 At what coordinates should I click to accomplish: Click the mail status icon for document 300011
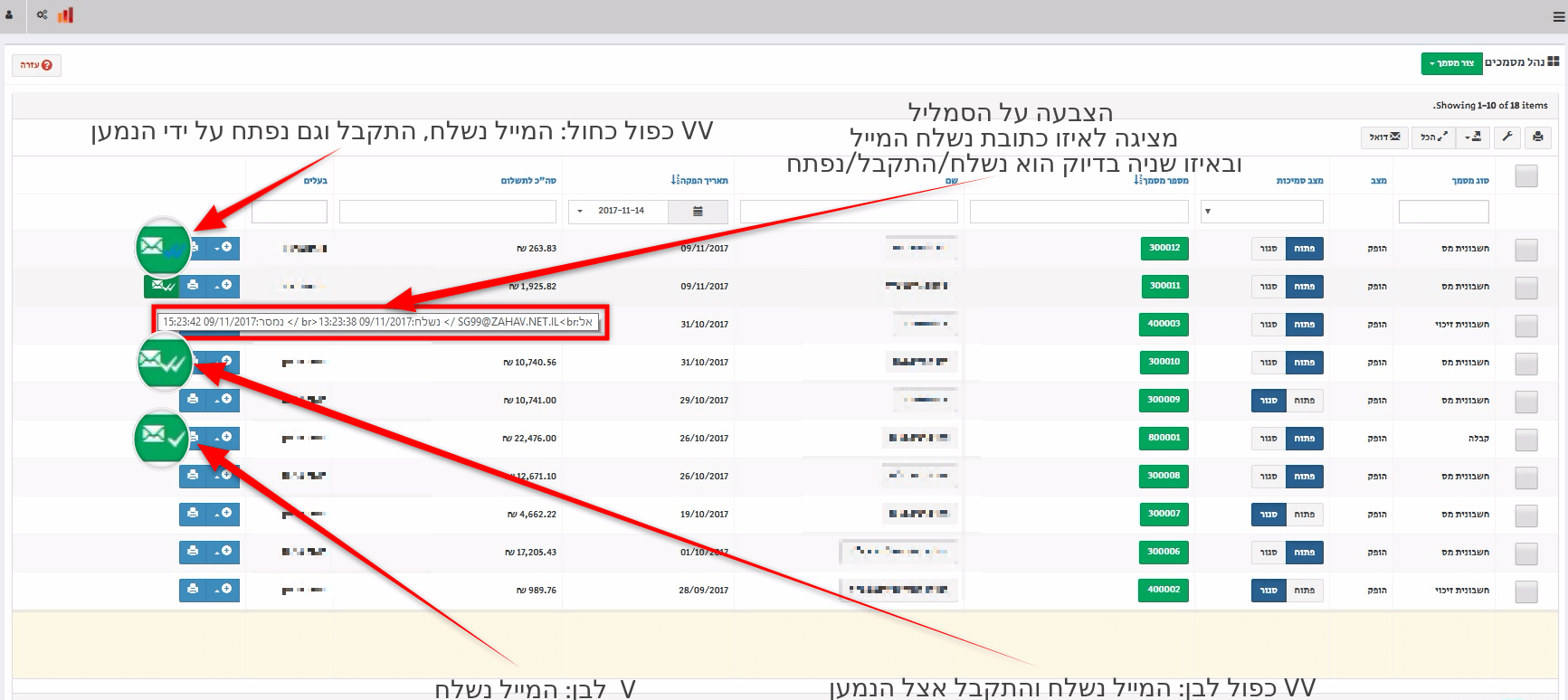click(162, 286)
